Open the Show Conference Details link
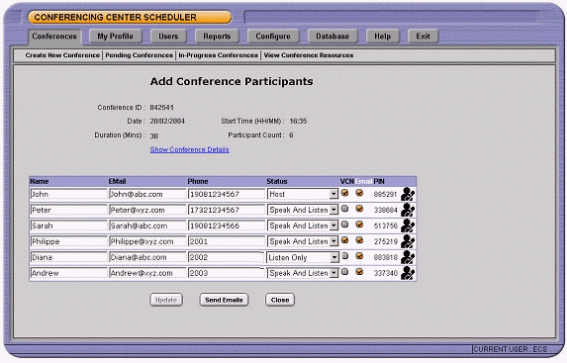 pyautogui.click(x=189, y=150)
